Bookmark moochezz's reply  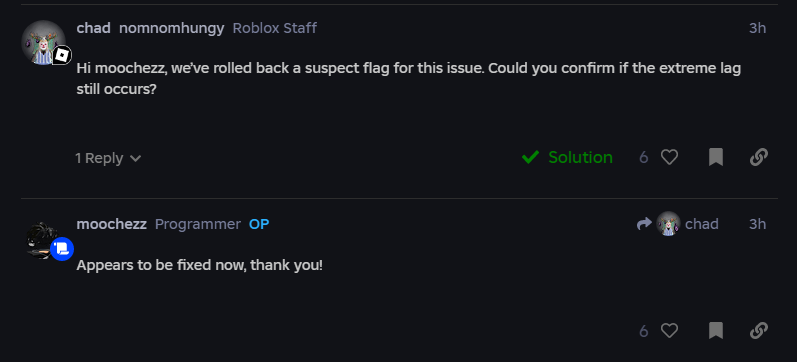(716, 331)
